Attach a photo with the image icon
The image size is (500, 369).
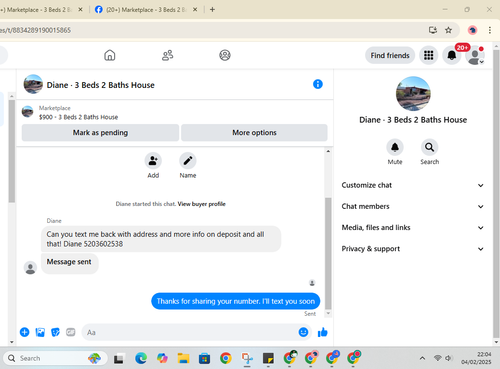(x=40, y=332)
